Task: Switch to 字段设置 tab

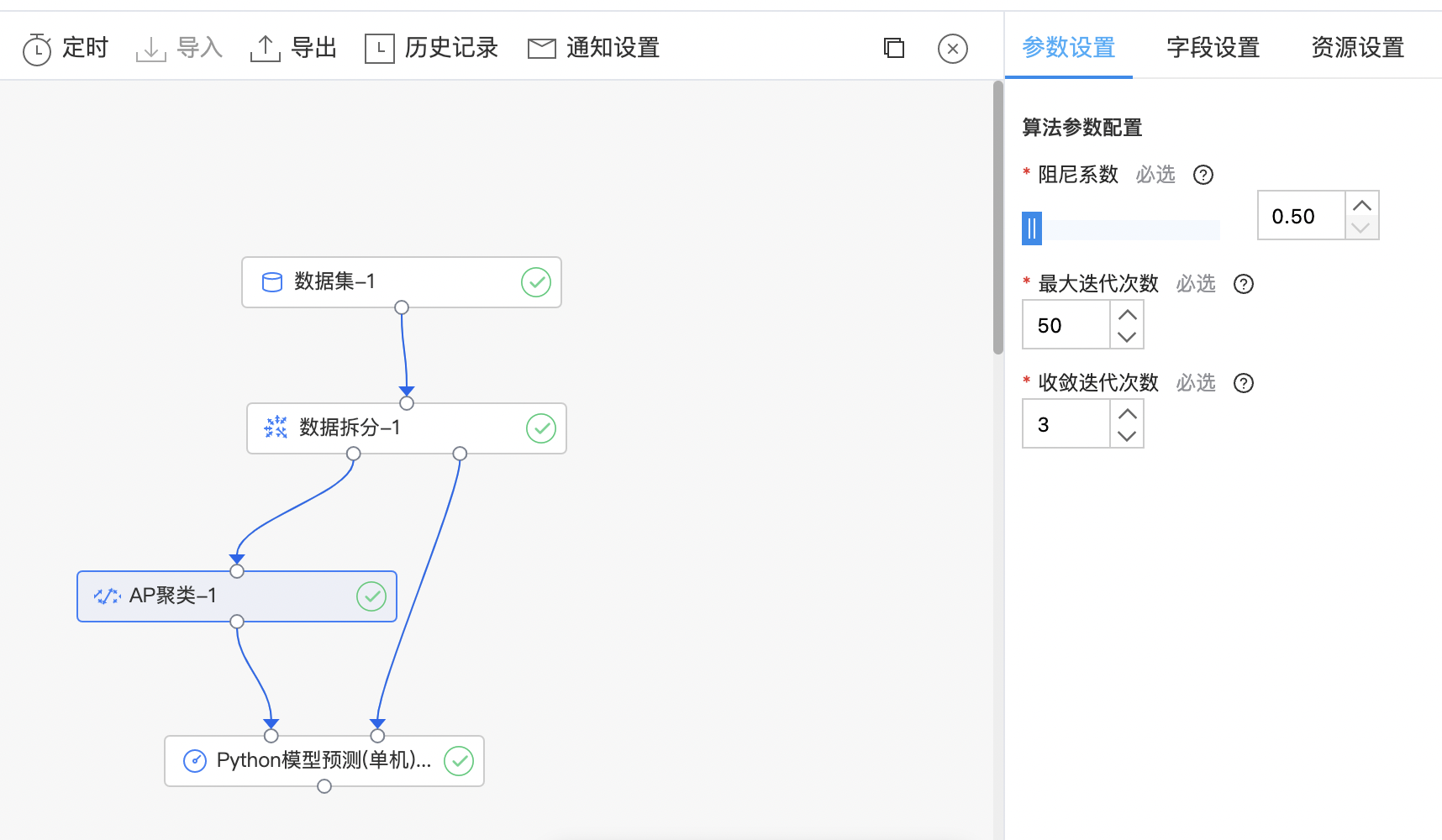Action: tap(1213, 48)
